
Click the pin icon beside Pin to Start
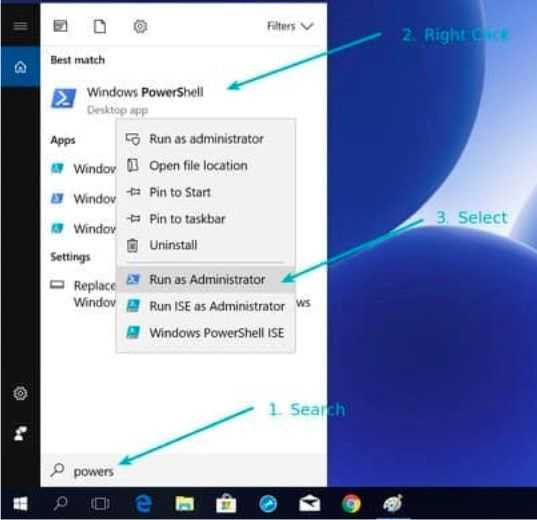(x=133, y=192)
